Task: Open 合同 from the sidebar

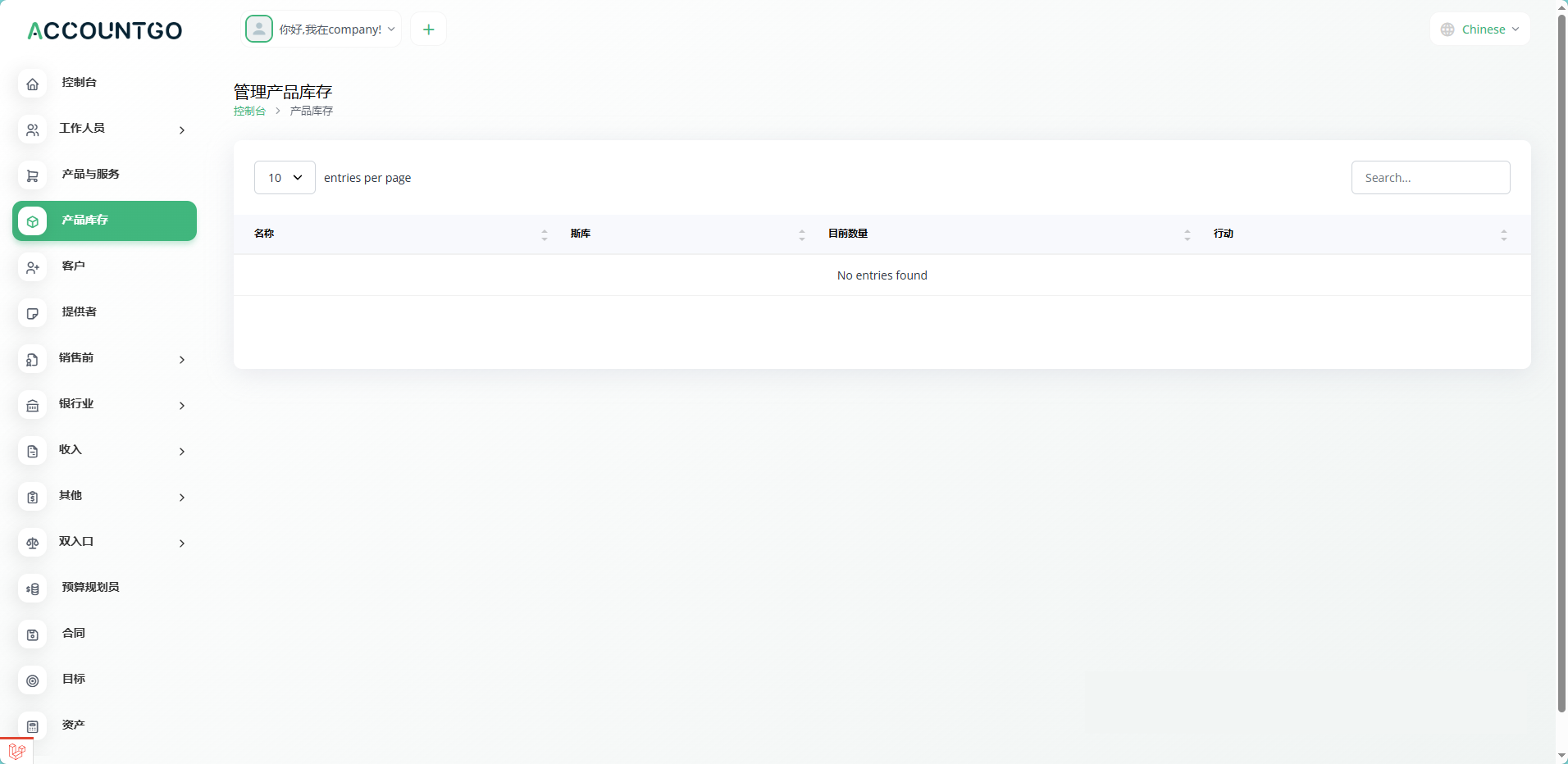Action: [74, 633]
